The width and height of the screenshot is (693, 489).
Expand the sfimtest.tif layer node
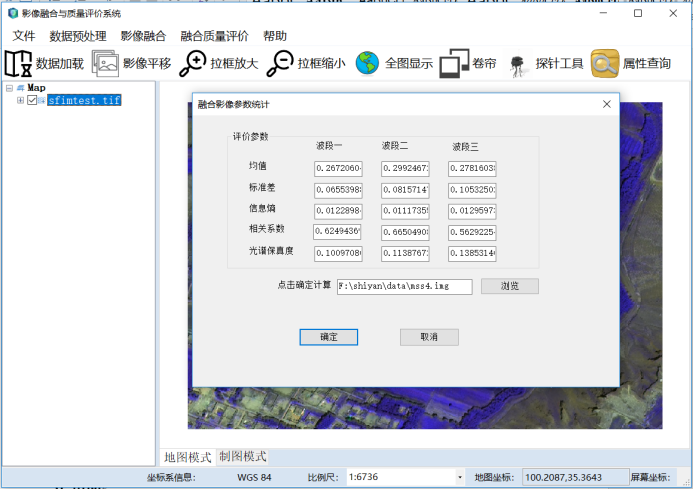[x=20, y=100]
